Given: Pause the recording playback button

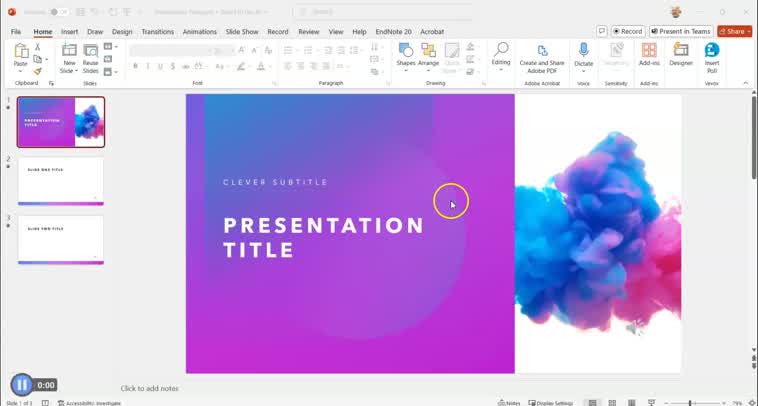Looking at the screenshot, I should click(x=22, y=385).
